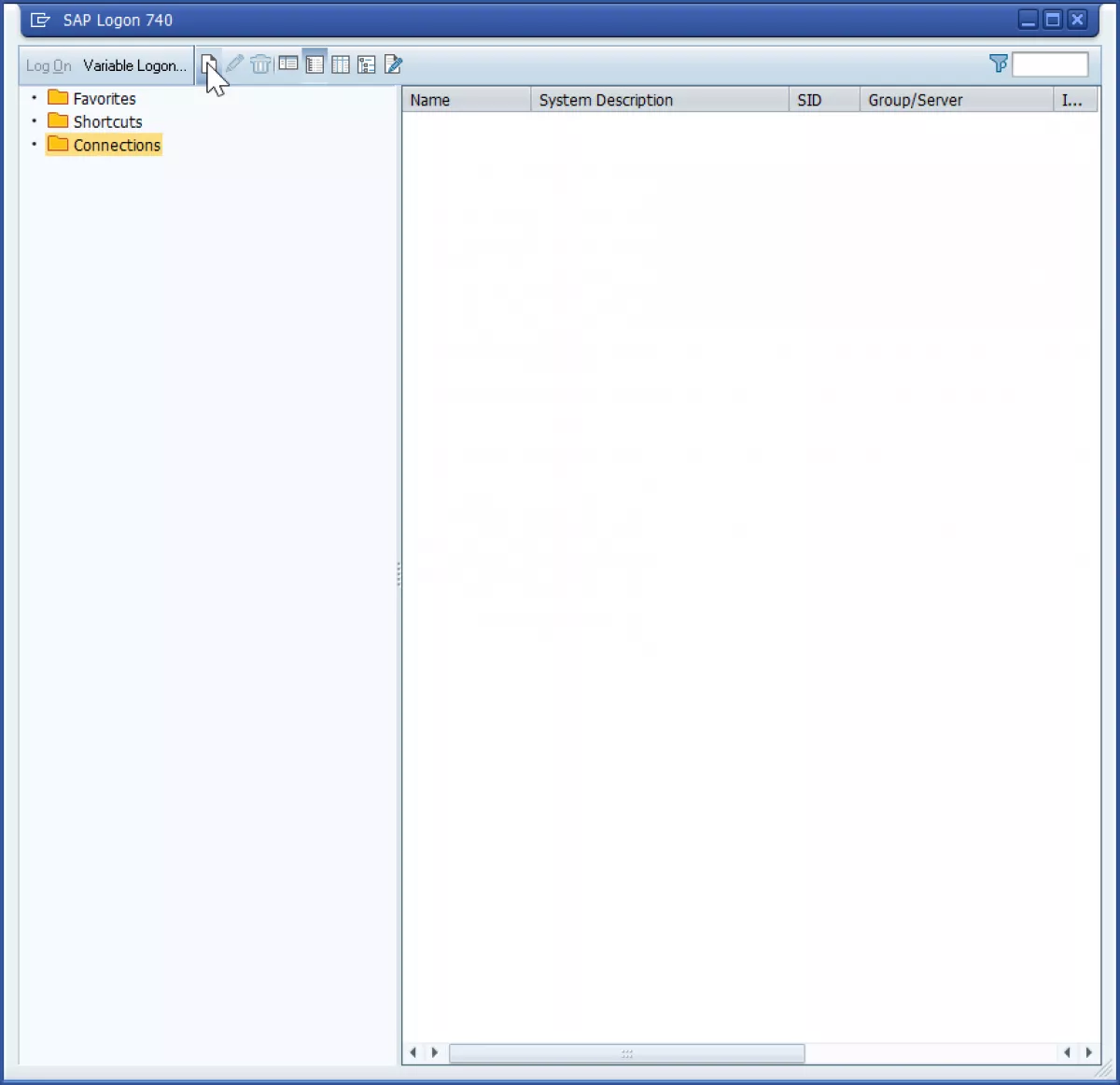1120x1085 pixels.
Task: Switch to Explorer view using the split-pane icon
Action: (x=288, y=64)
